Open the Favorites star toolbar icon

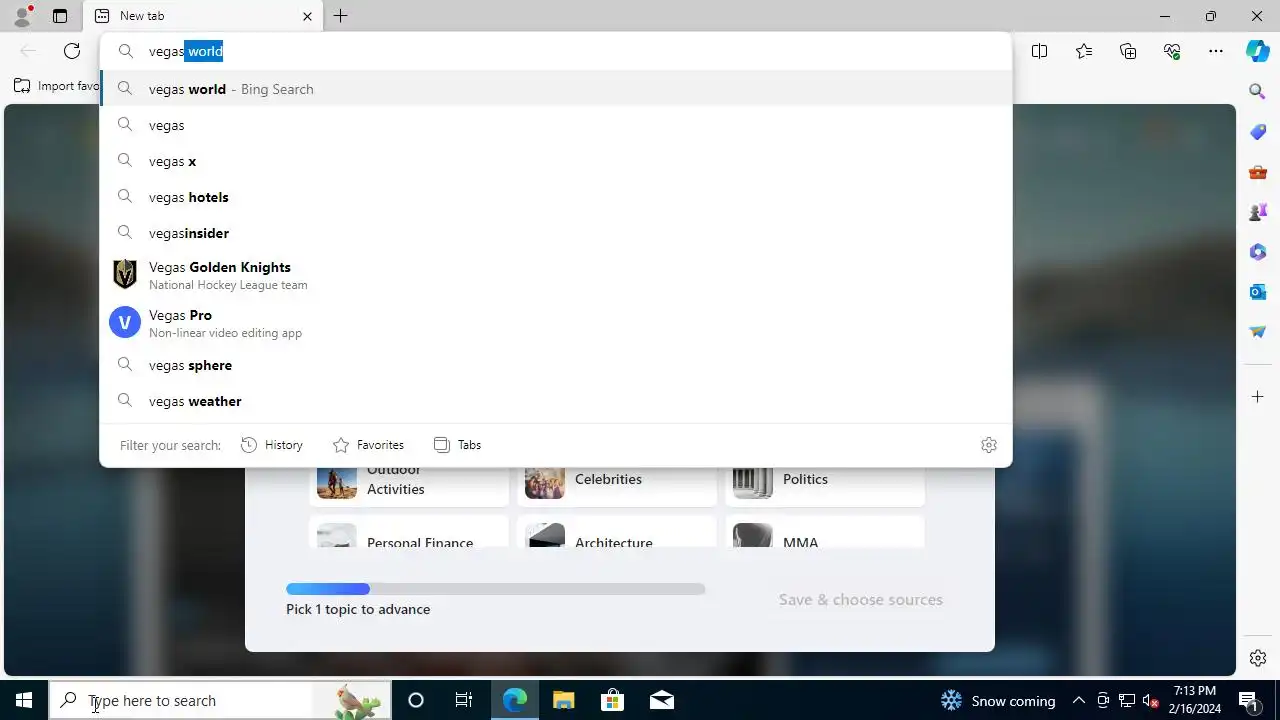(x=1084, y=51)
